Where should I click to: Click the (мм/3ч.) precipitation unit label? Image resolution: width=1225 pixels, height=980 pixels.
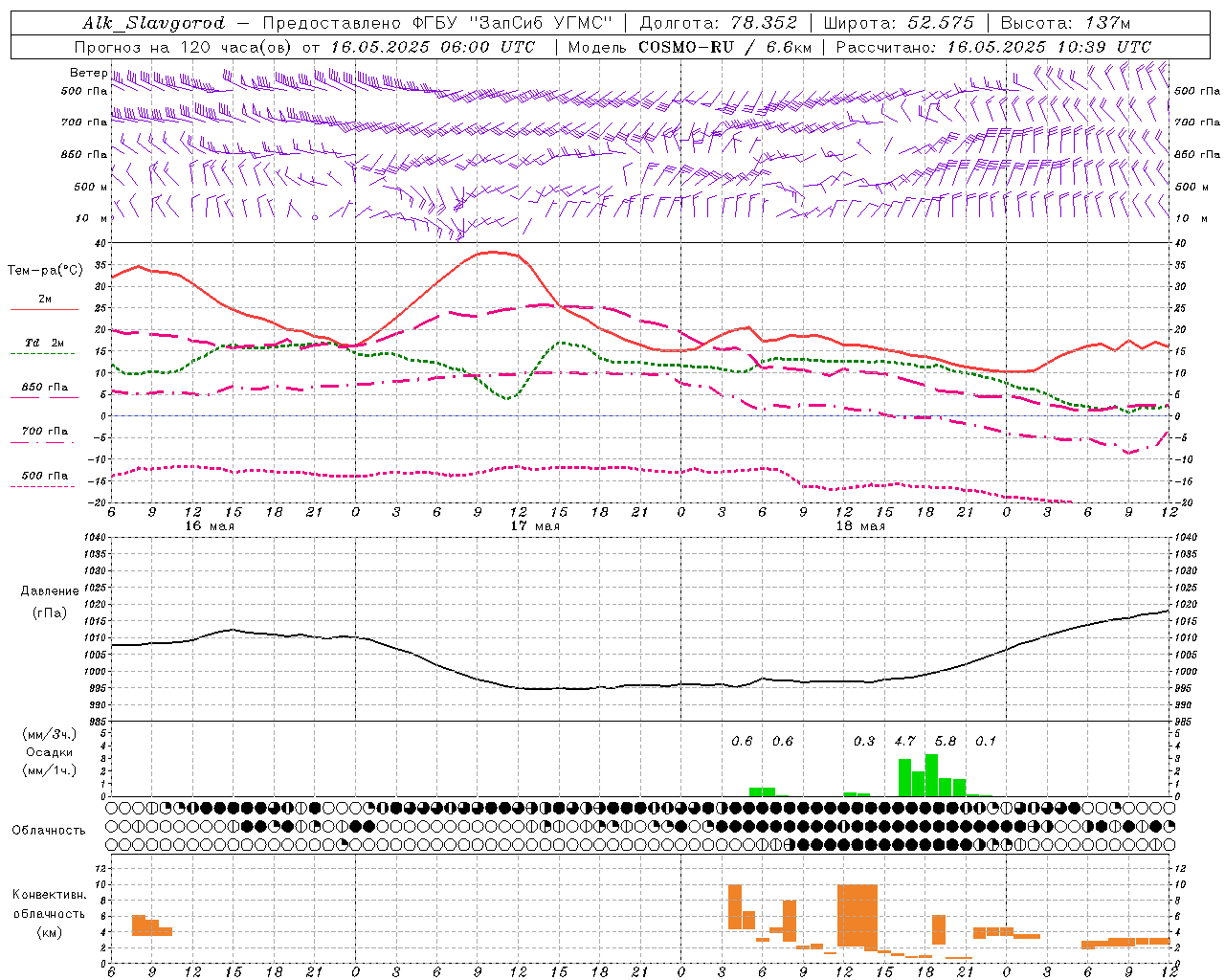click(x=50, y=735)
